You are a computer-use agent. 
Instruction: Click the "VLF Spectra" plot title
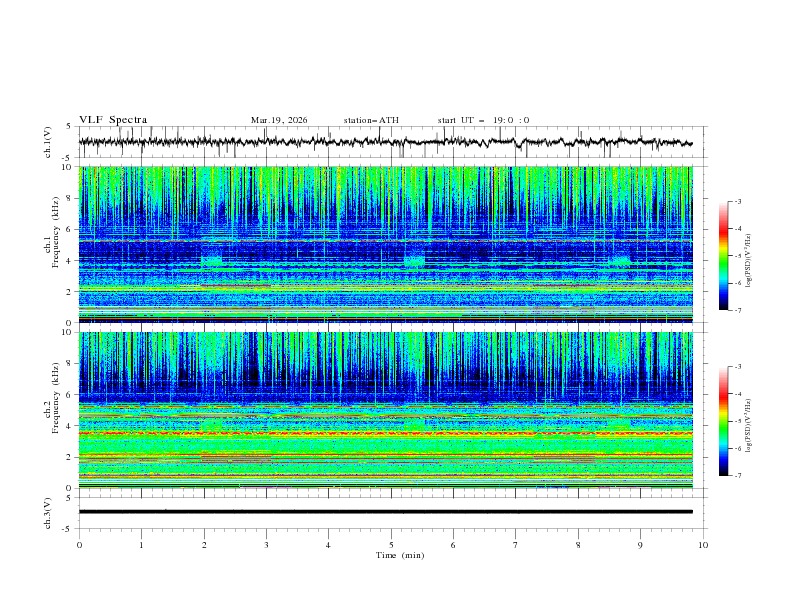click(x=113, y=120)
